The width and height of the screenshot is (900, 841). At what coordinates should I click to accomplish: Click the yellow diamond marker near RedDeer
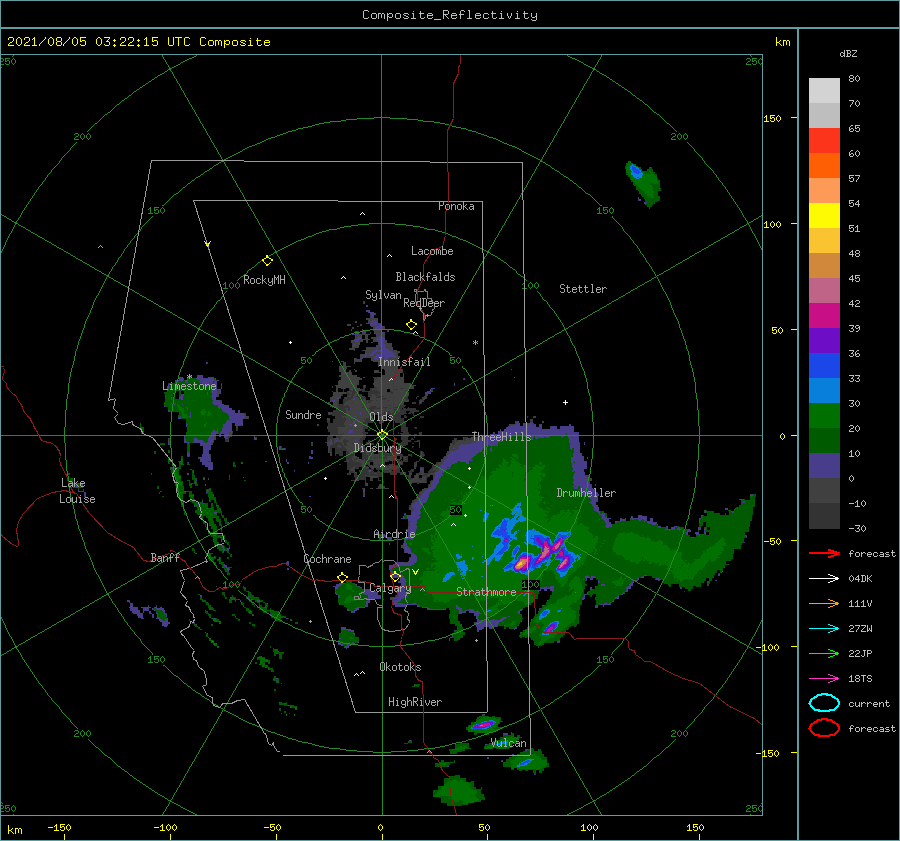click(412, 325)
